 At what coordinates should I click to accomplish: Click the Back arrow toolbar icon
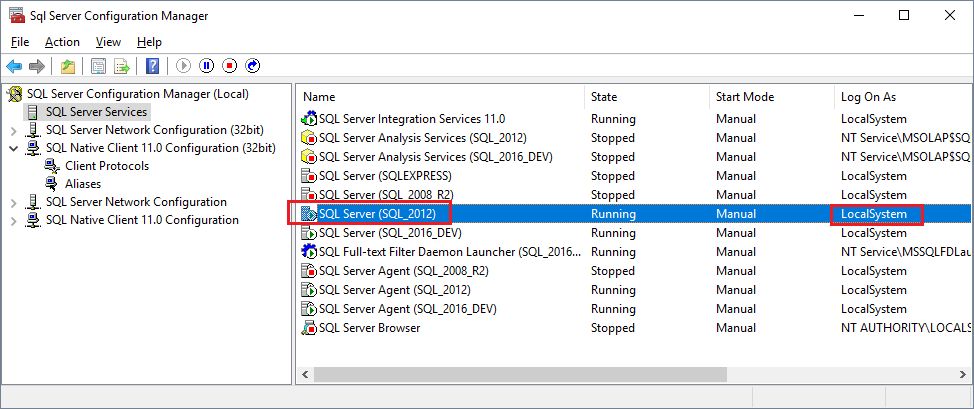[x=14, y=66]
